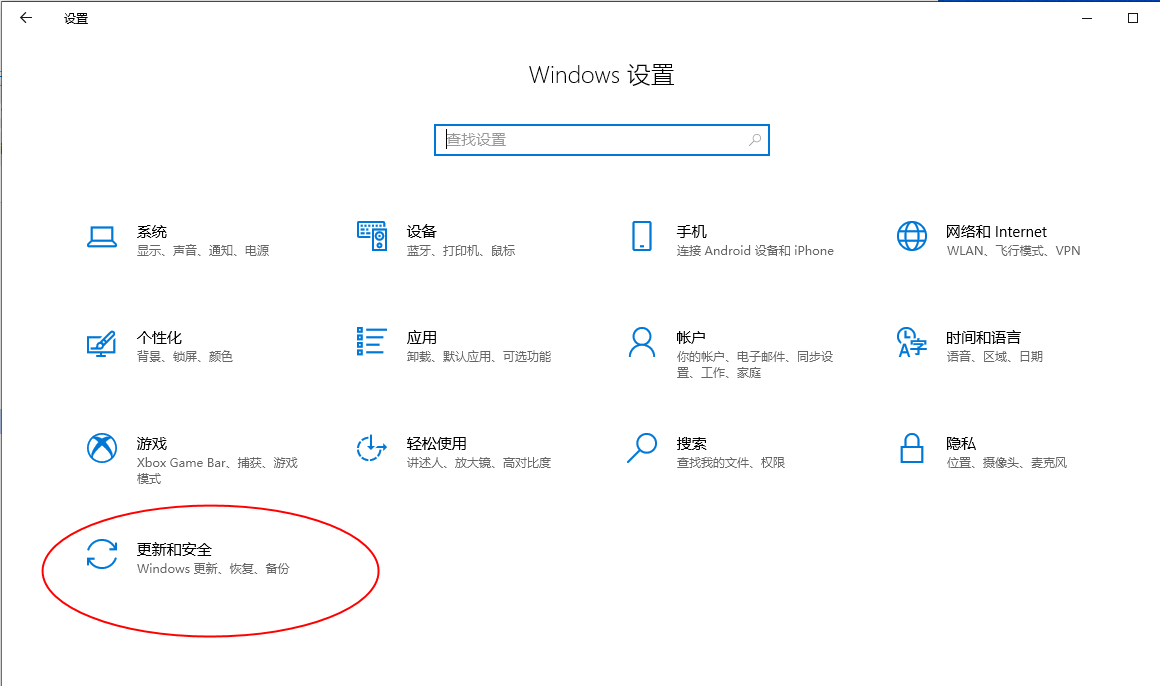Select 更新和安全 settings title

(x=175, y=549)
